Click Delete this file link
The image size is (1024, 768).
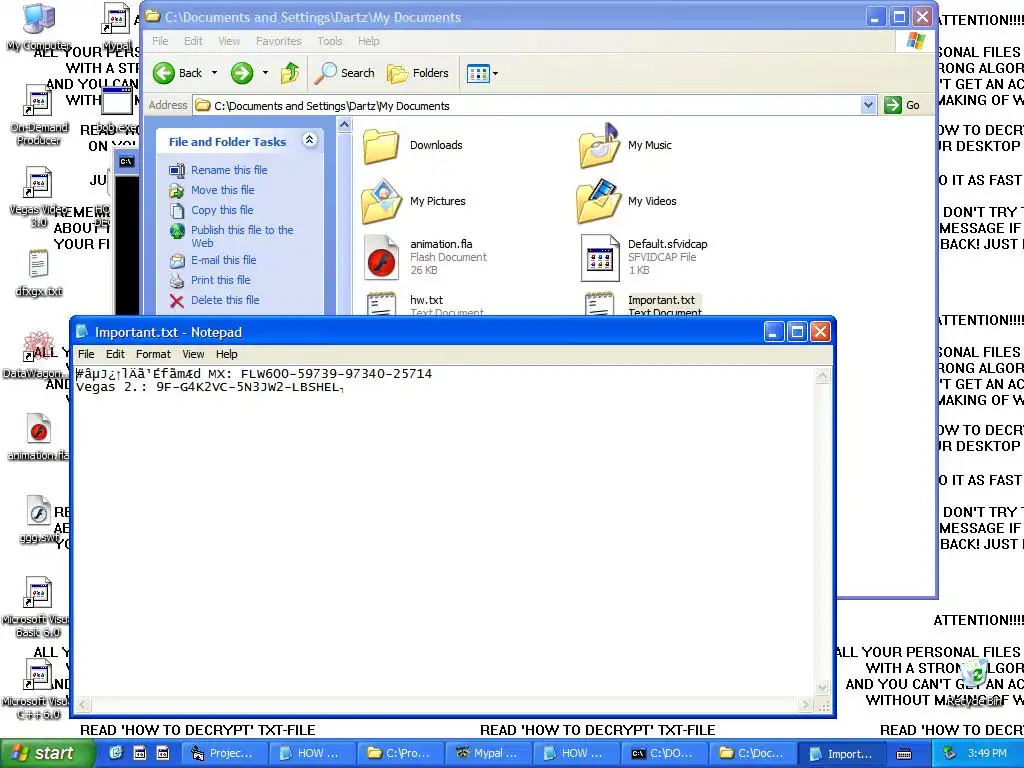tap(225, 300)
